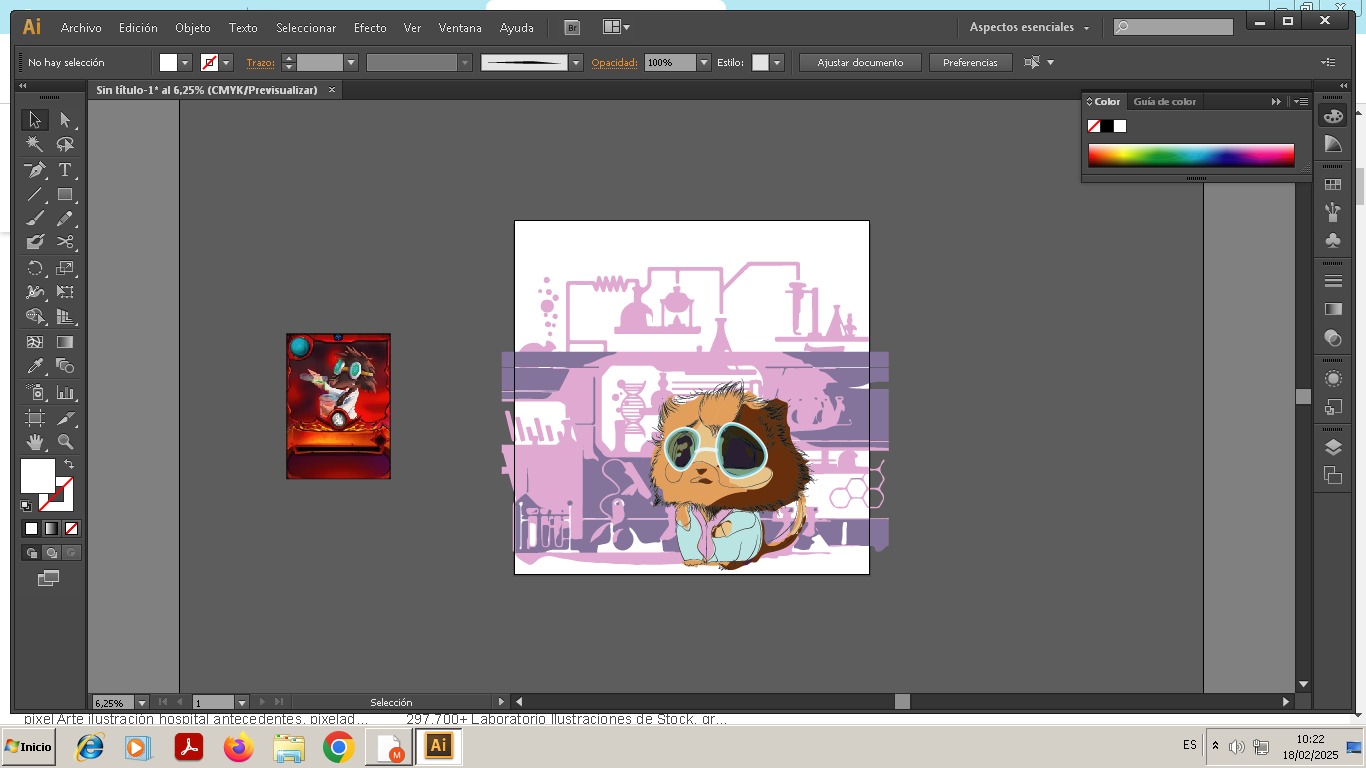This screenshot has width=1366, height=768.
Task: Pick the Gradient tool in toolbox
Action: click(x=65, y=342)
